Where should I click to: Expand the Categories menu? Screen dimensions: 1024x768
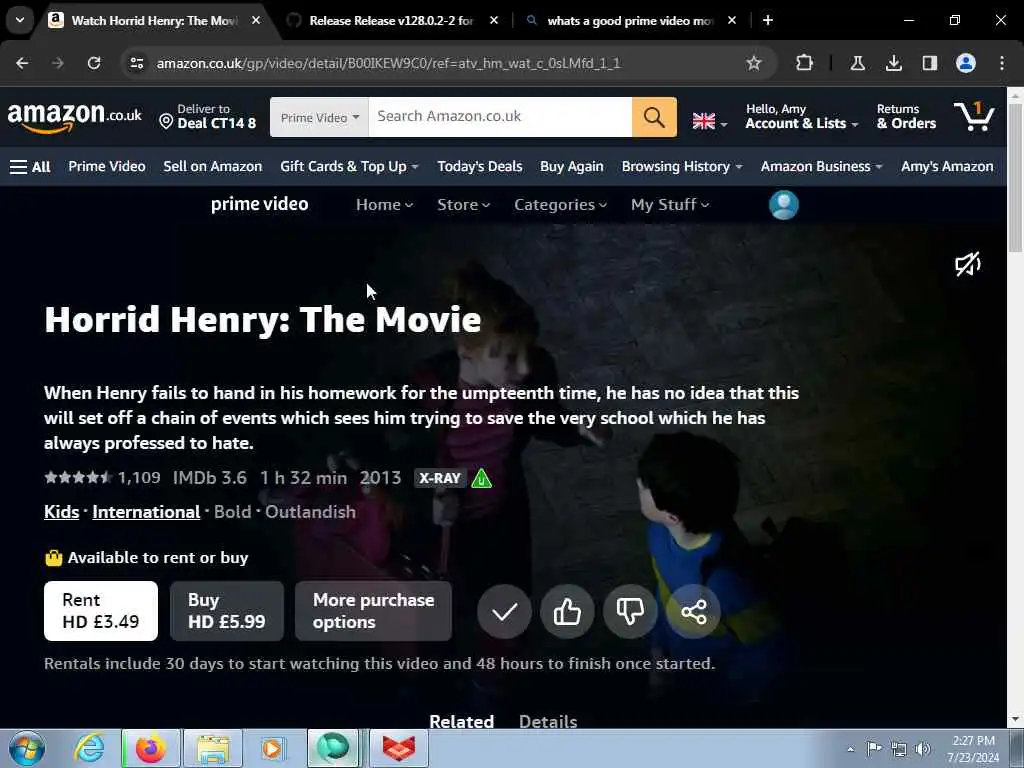[560, 204]
